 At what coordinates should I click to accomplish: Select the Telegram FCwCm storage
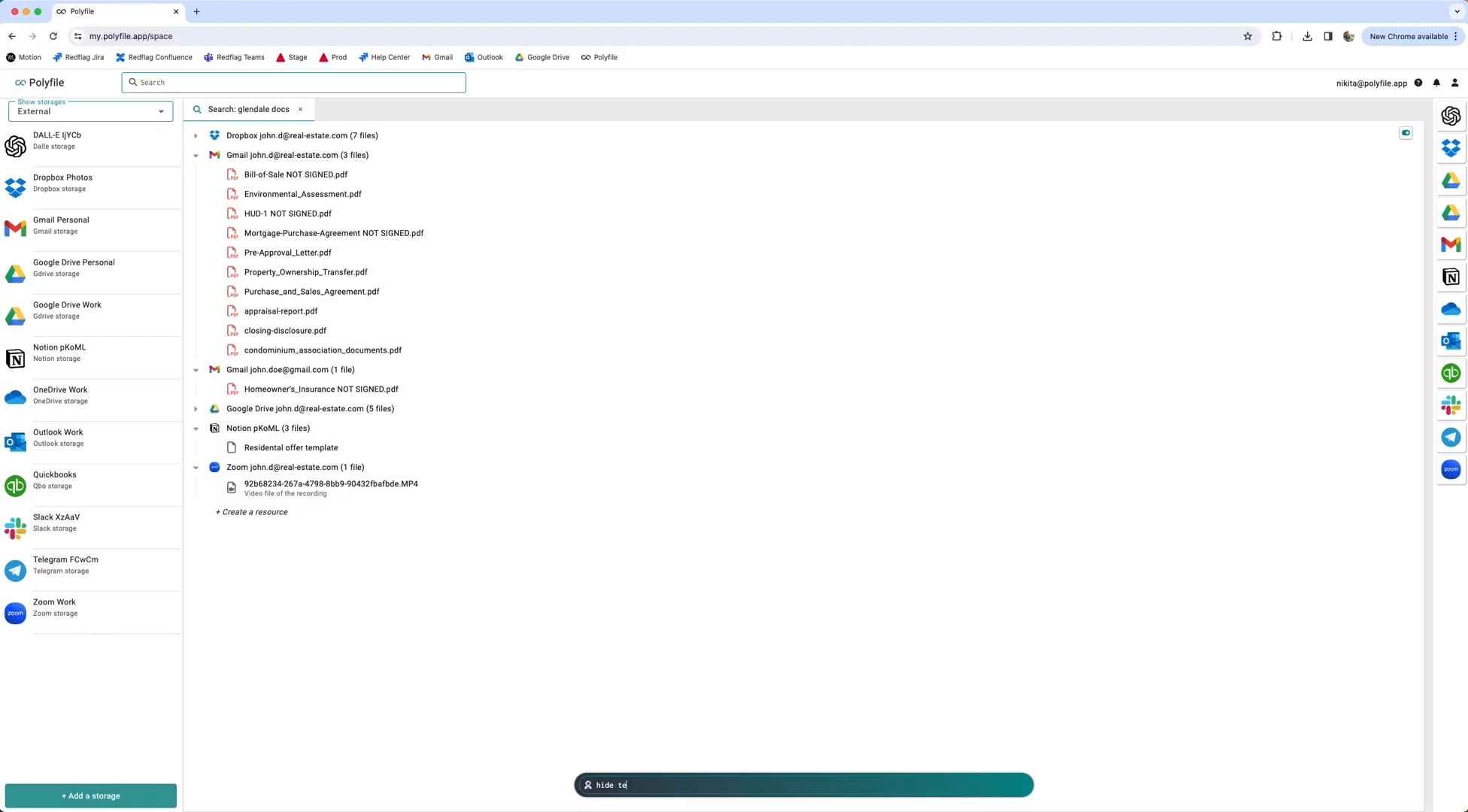(x=90, y=565)
